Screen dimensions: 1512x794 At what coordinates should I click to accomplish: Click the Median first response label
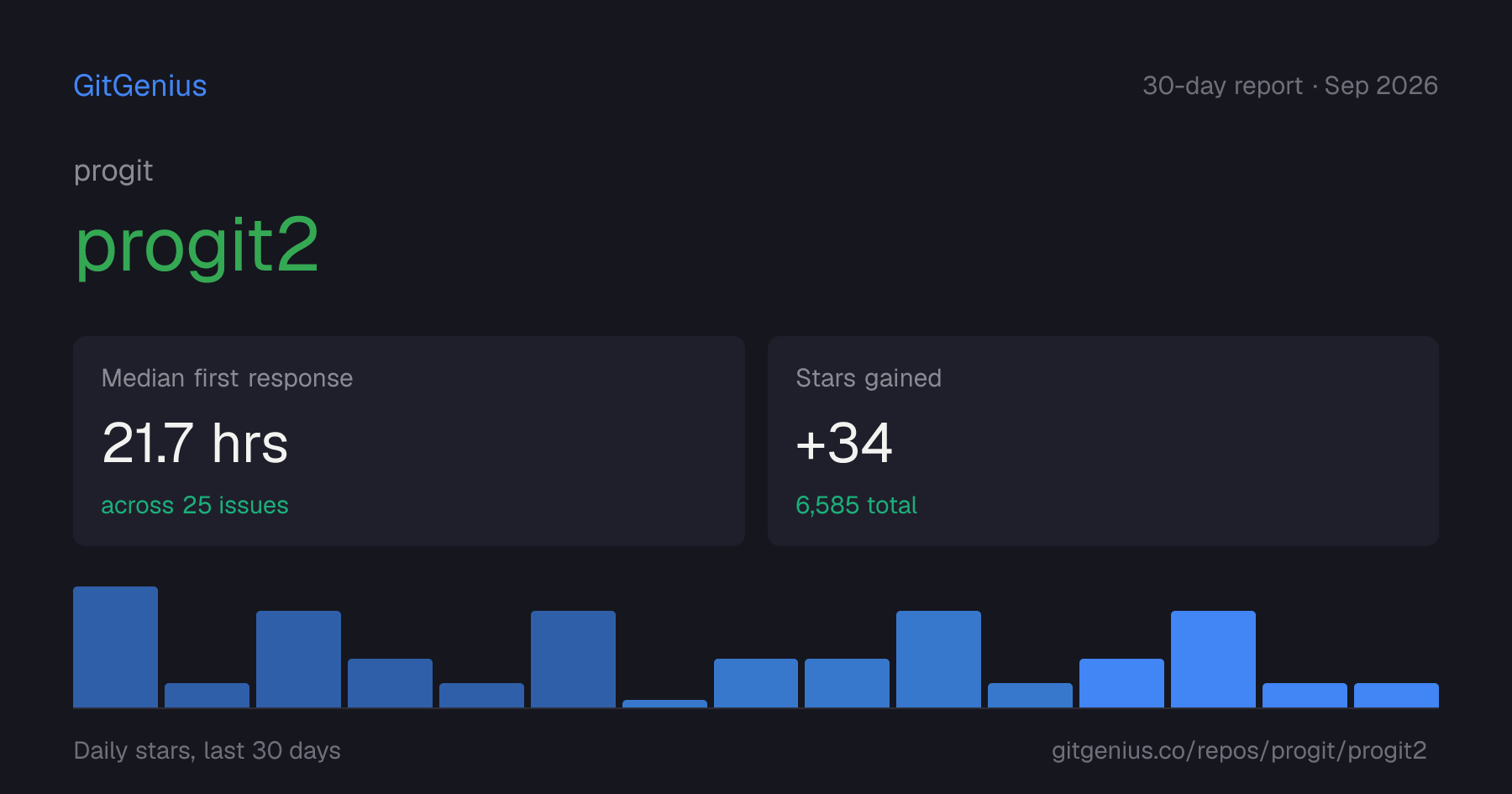click(x=227, y=378)
